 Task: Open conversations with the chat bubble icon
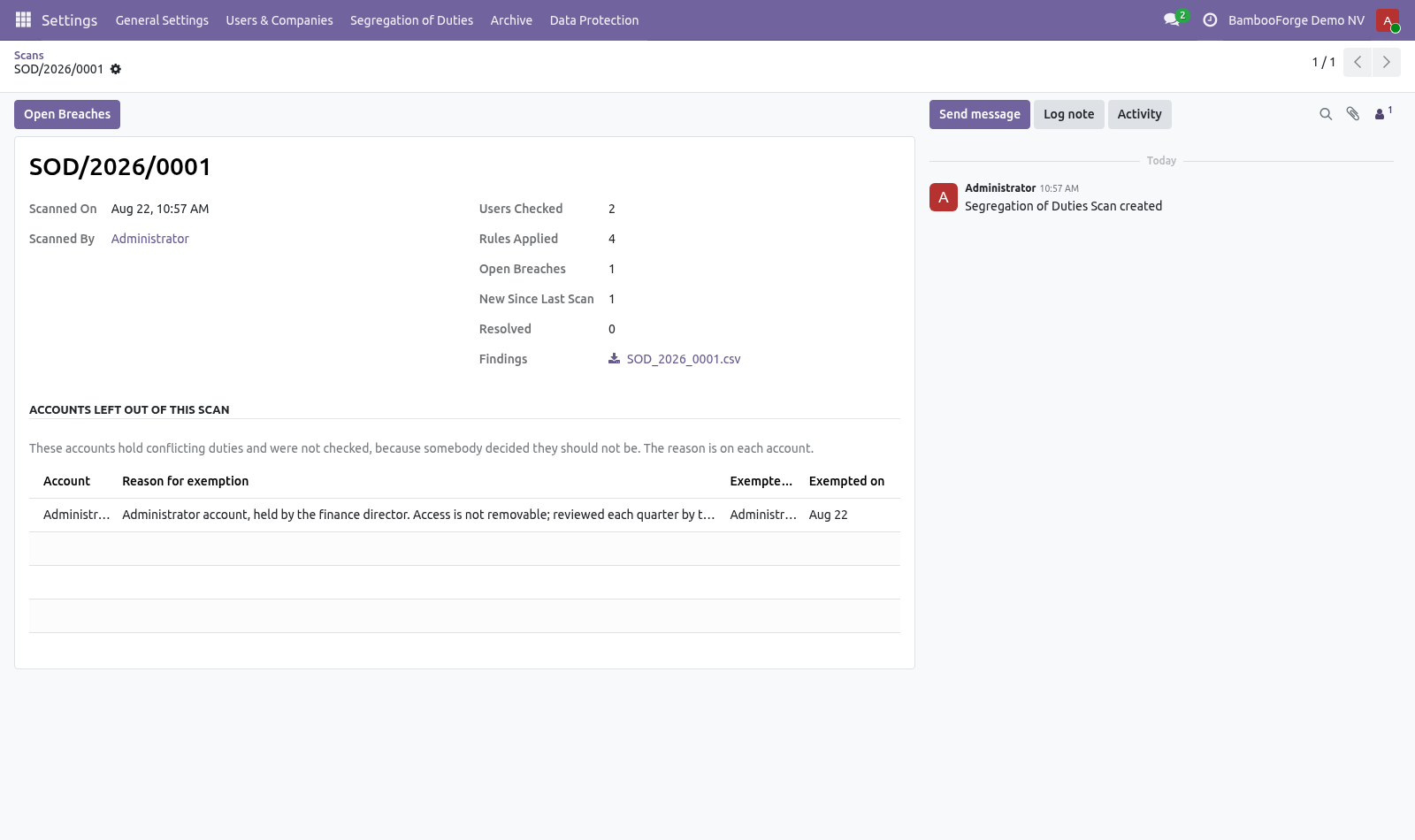click(x=1172, y=19)
